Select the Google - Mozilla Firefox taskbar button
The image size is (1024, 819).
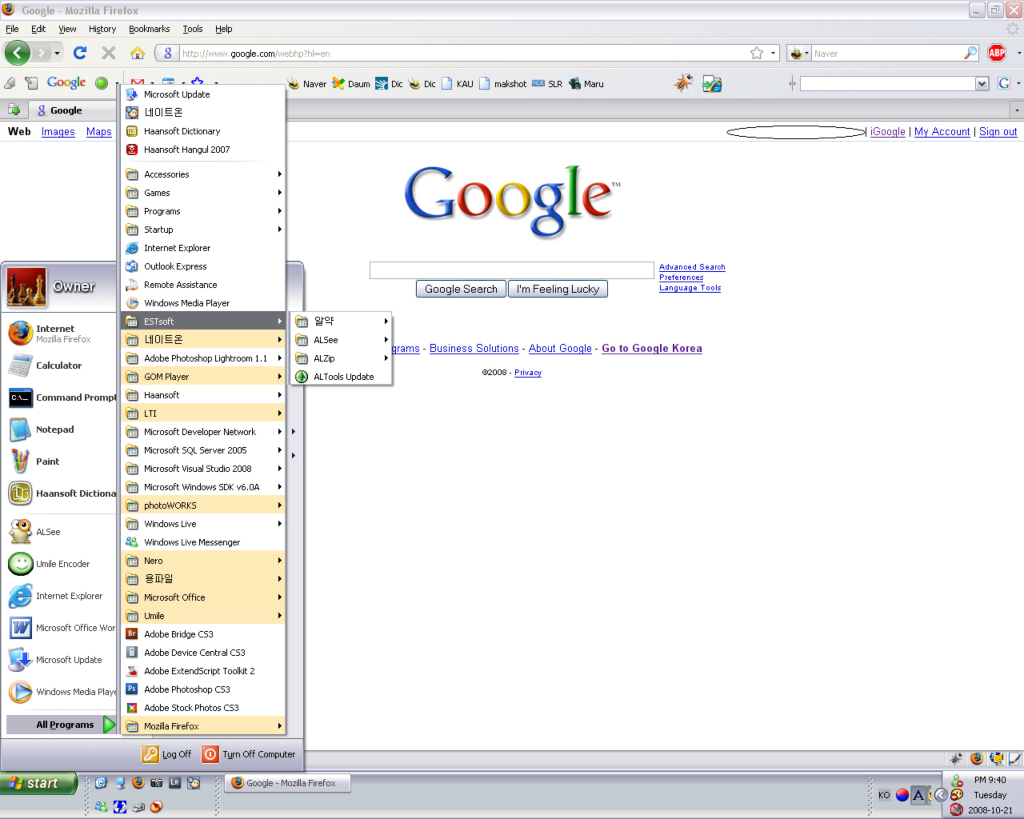287,783
